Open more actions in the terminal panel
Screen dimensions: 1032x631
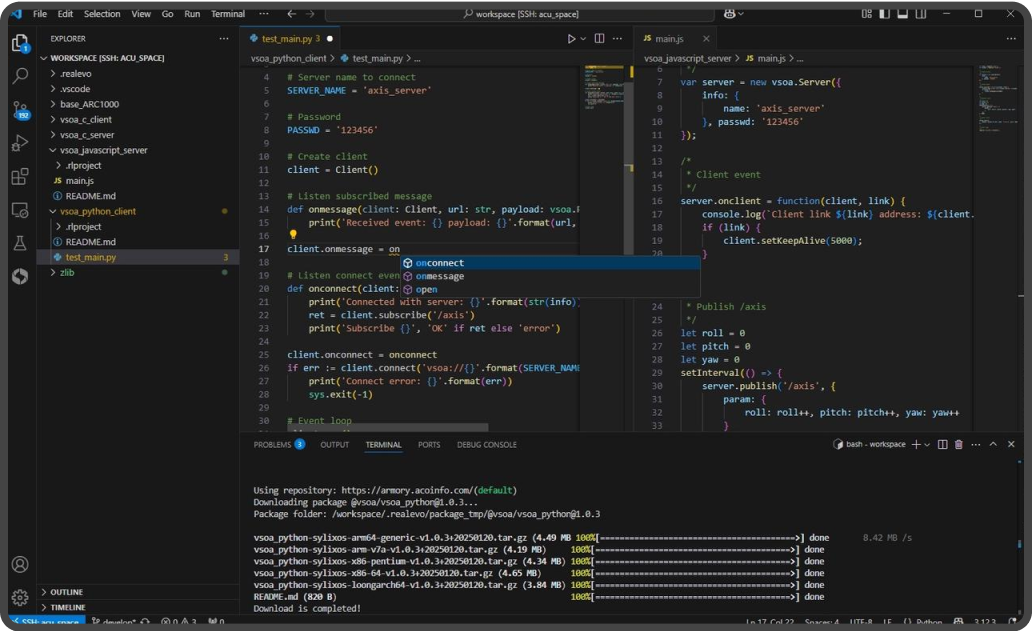coord(975,445)
